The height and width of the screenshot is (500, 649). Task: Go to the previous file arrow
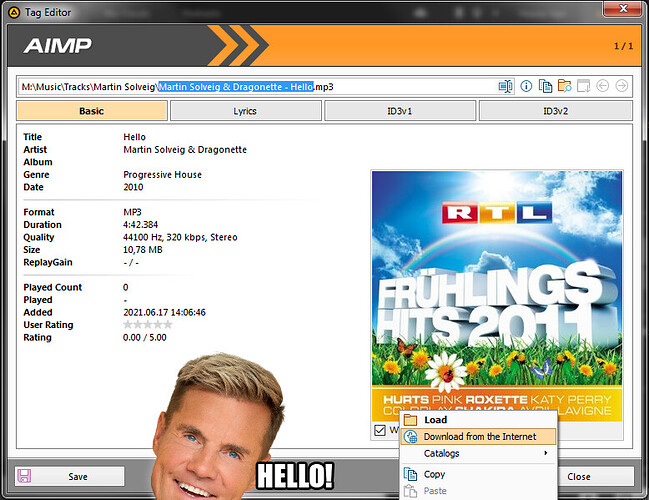click(x=602, y=86)
